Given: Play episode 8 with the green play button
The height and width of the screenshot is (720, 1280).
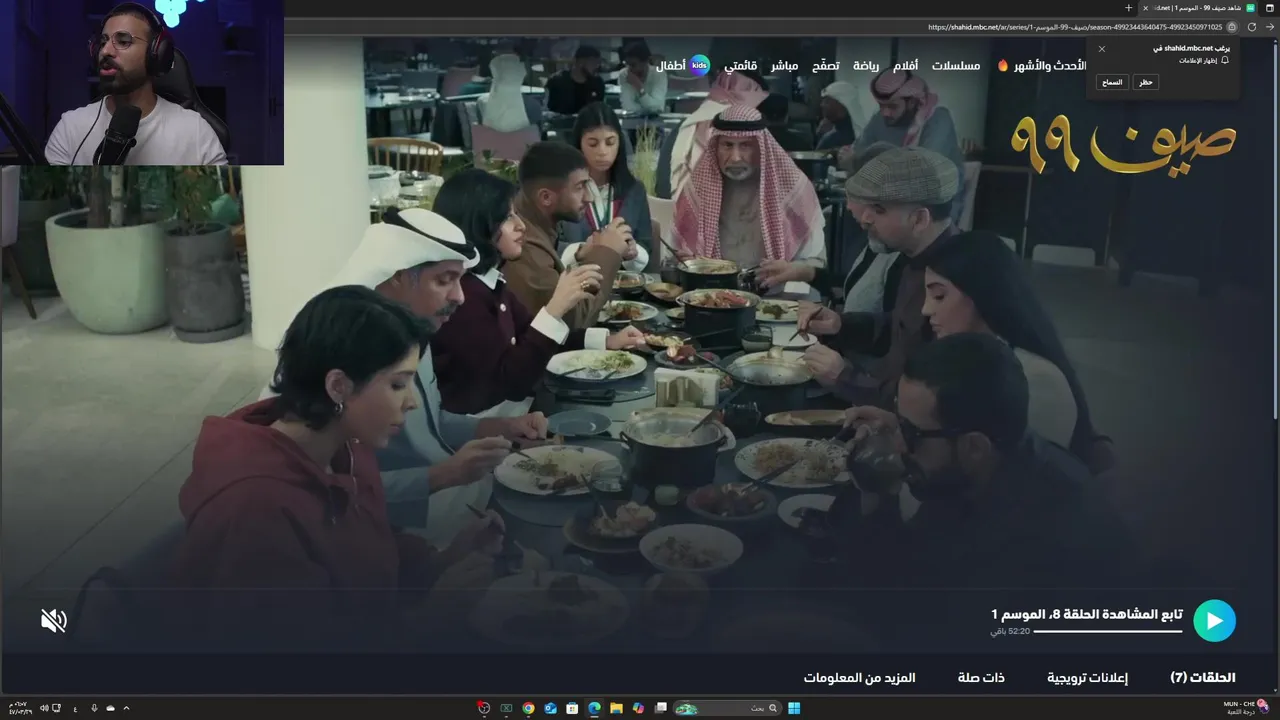Looking at the screenshot, I should (1214, 620).
